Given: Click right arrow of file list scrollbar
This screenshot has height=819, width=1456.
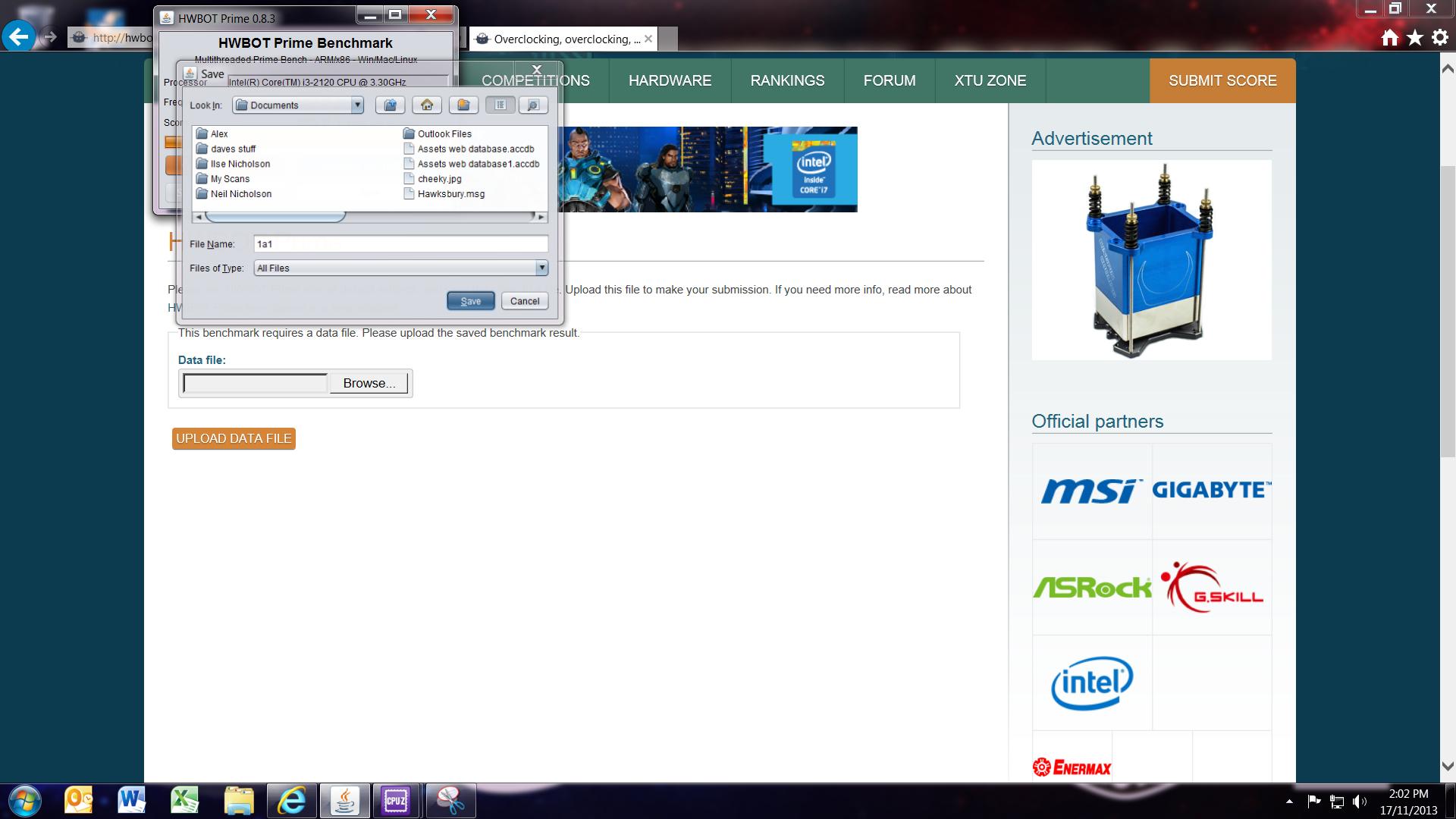Looking at the screenshot, I should [541, 217].
